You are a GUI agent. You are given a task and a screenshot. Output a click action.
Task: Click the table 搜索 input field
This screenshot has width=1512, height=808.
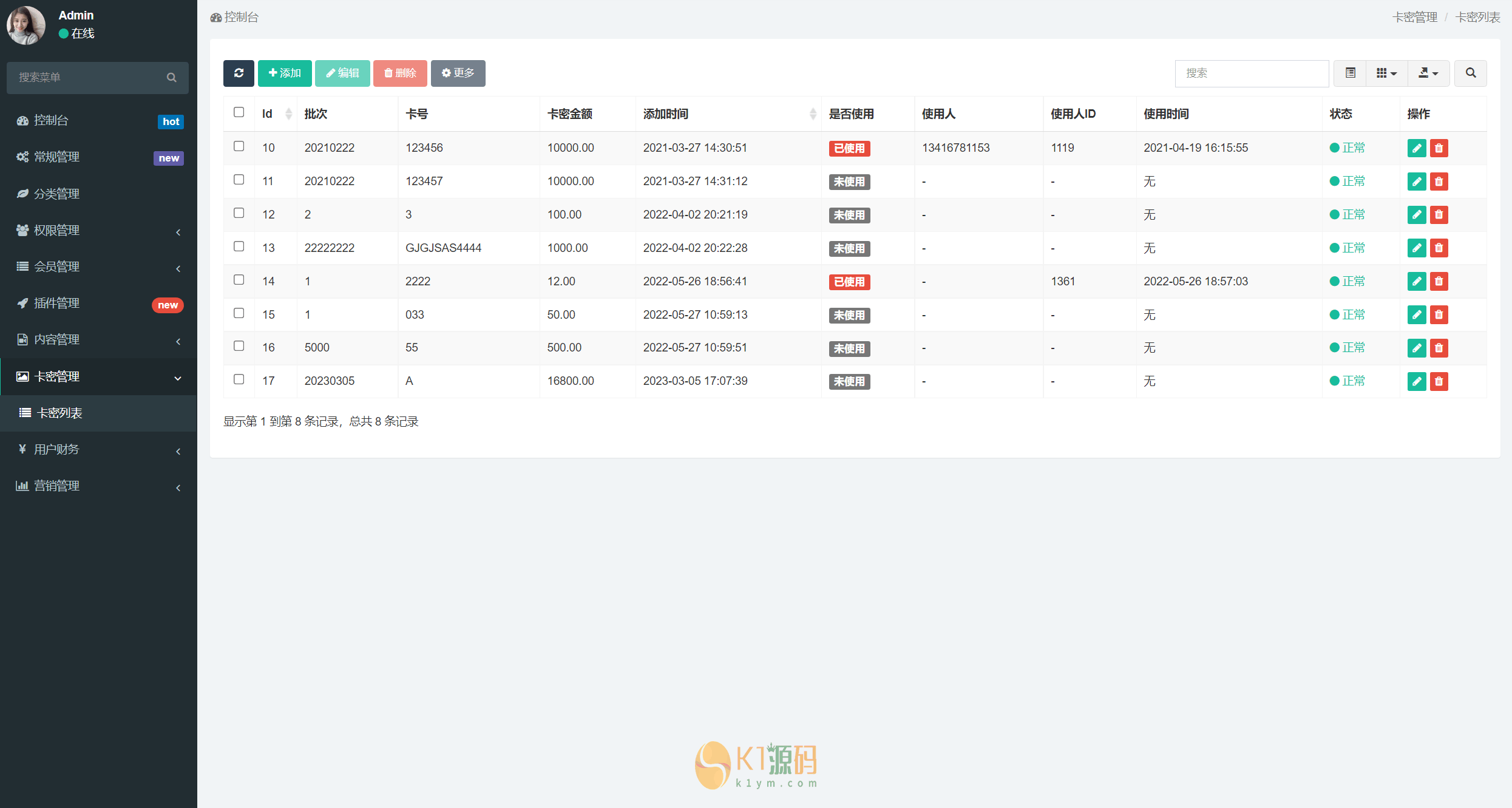(1251, 73)
